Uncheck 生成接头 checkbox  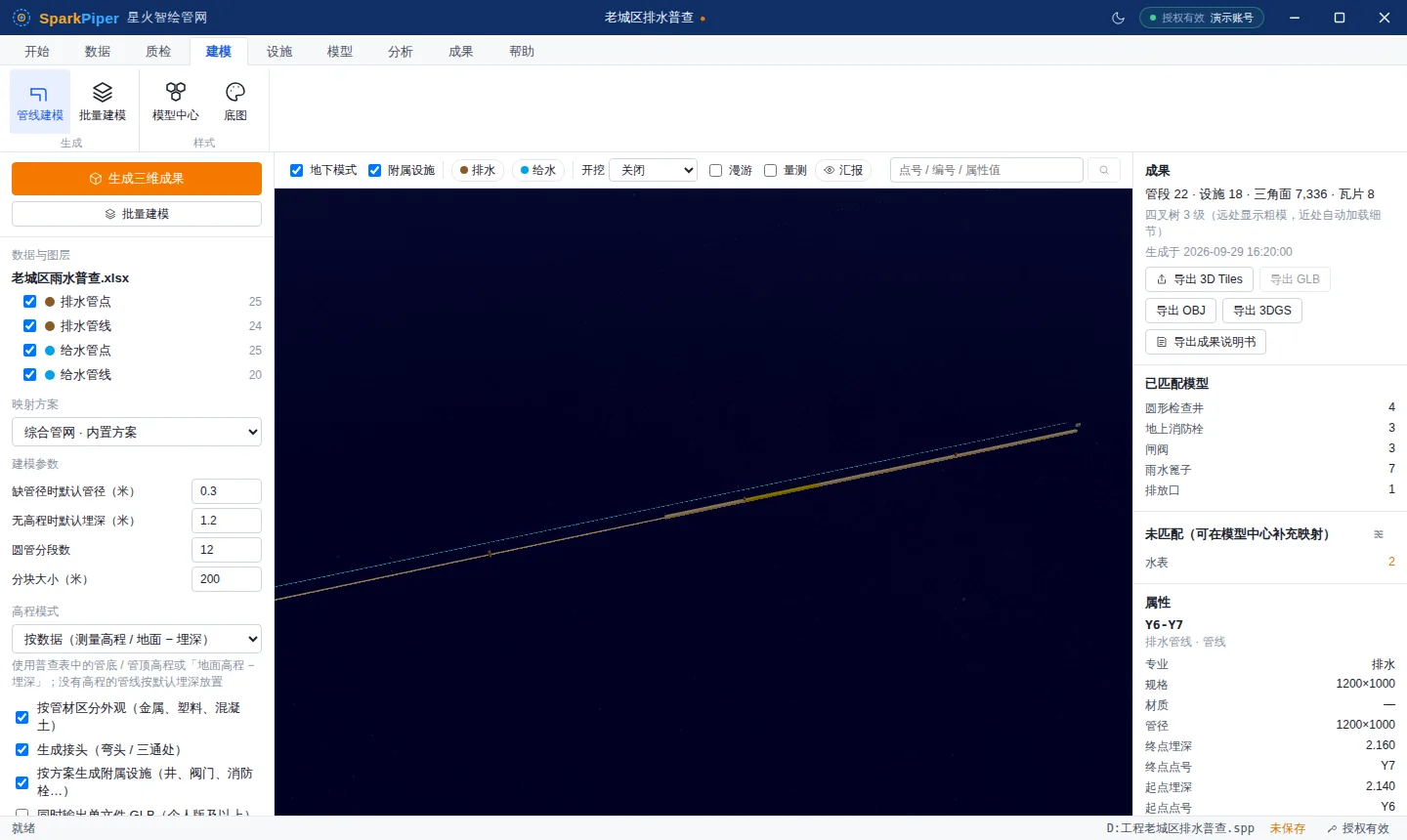(x=21, y=750)
